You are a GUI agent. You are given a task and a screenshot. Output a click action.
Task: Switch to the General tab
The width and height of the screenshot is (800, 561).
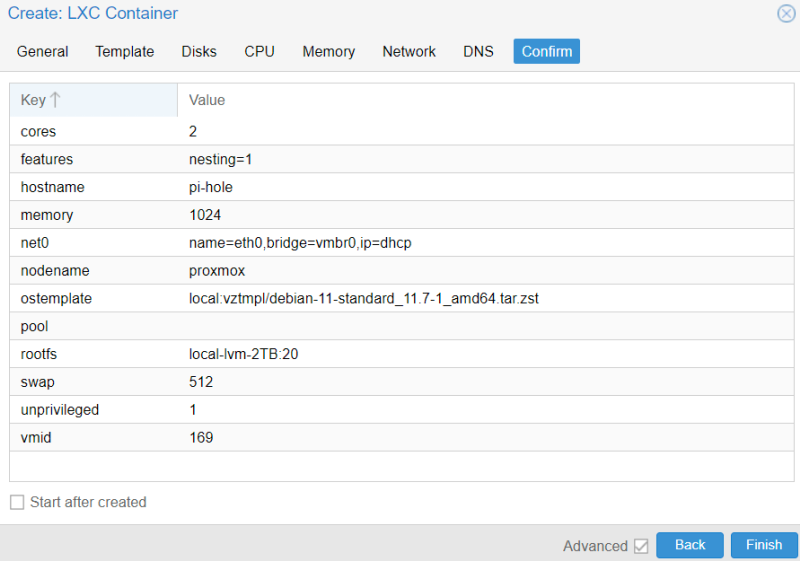tap(43, 51)
